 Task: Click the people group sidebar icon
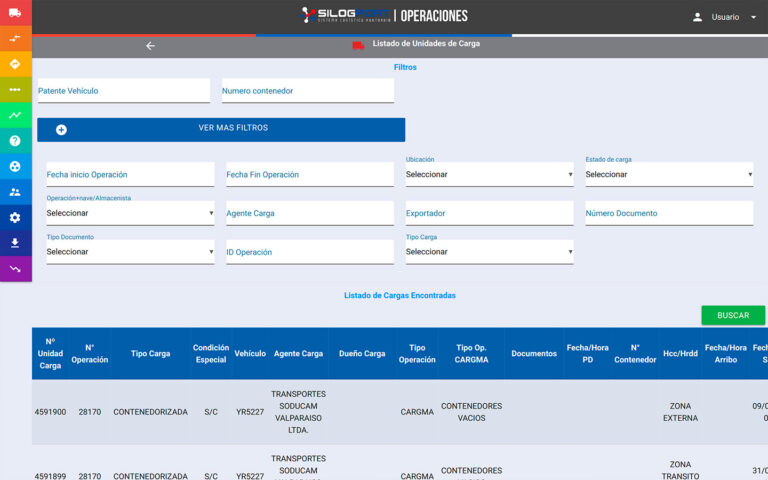(x=15, y=192)
